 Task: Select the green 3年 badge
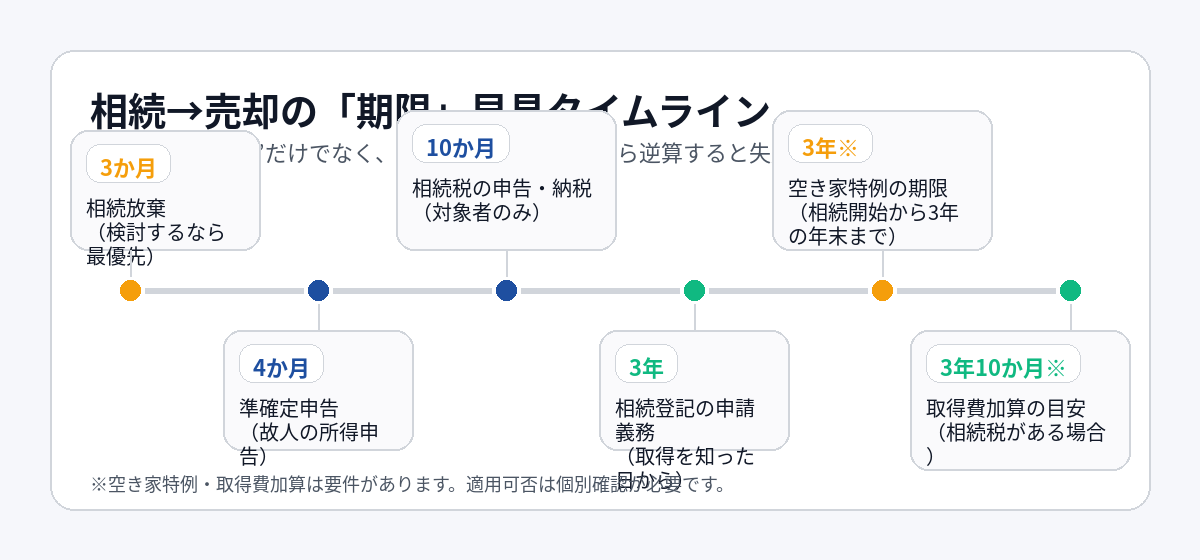click(x=646, y=366)
